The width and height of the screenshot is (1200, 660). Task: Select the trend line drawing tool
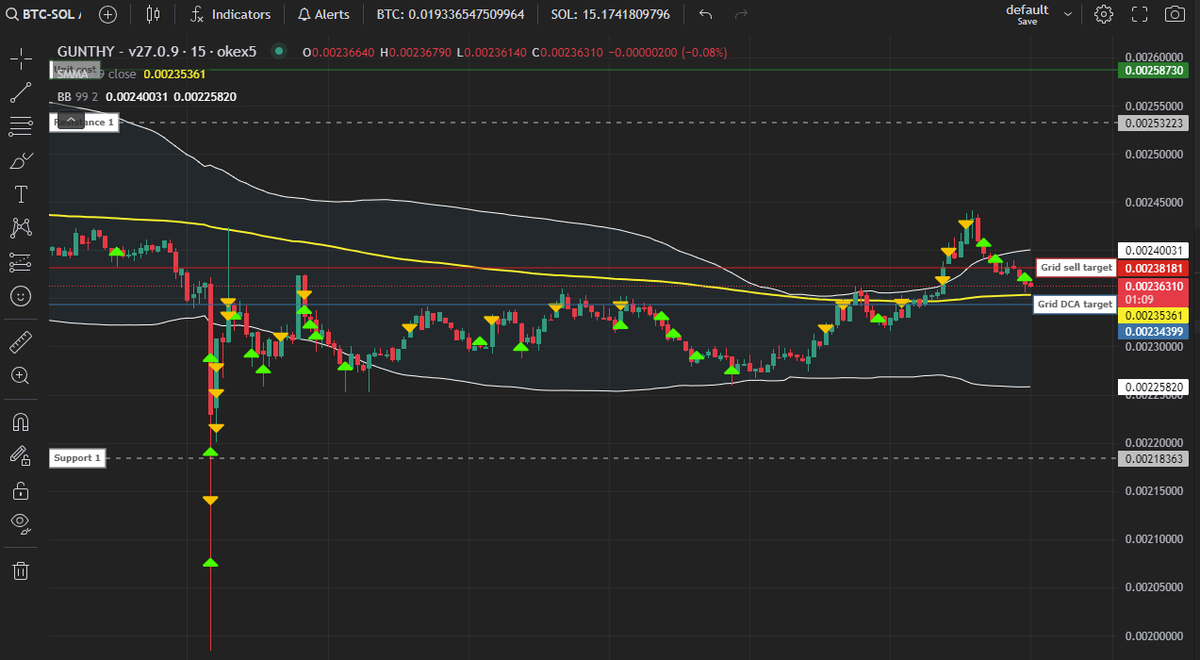coord(21,93)
